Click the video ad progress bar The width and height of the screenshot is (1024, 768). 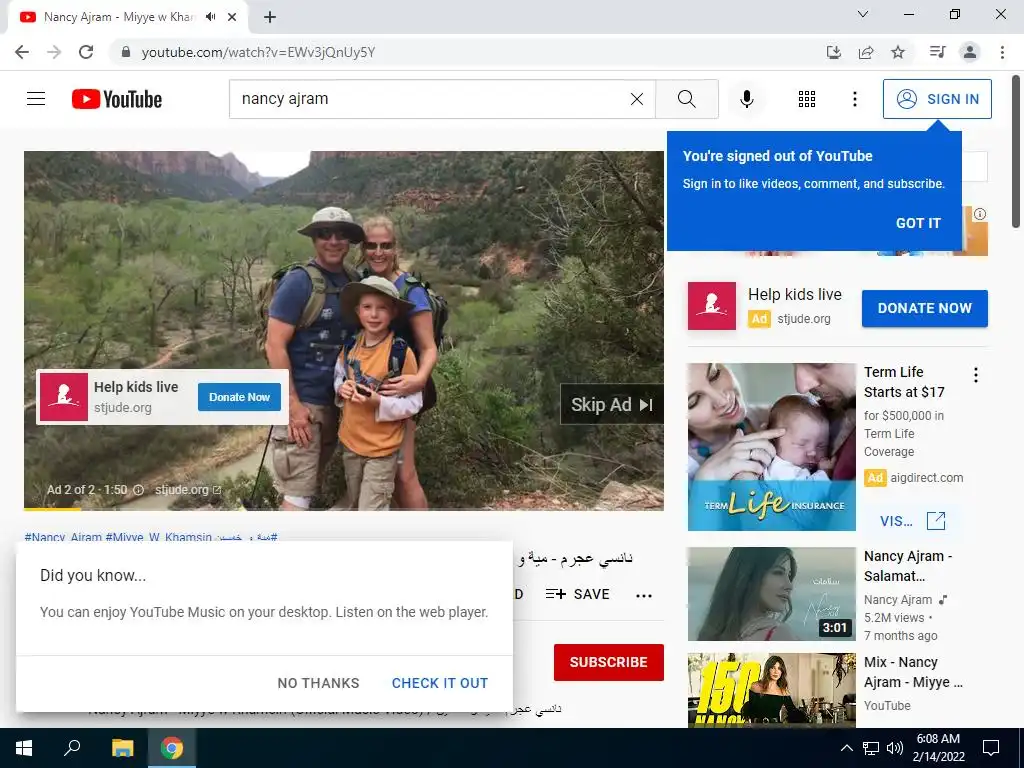(344, 509)
